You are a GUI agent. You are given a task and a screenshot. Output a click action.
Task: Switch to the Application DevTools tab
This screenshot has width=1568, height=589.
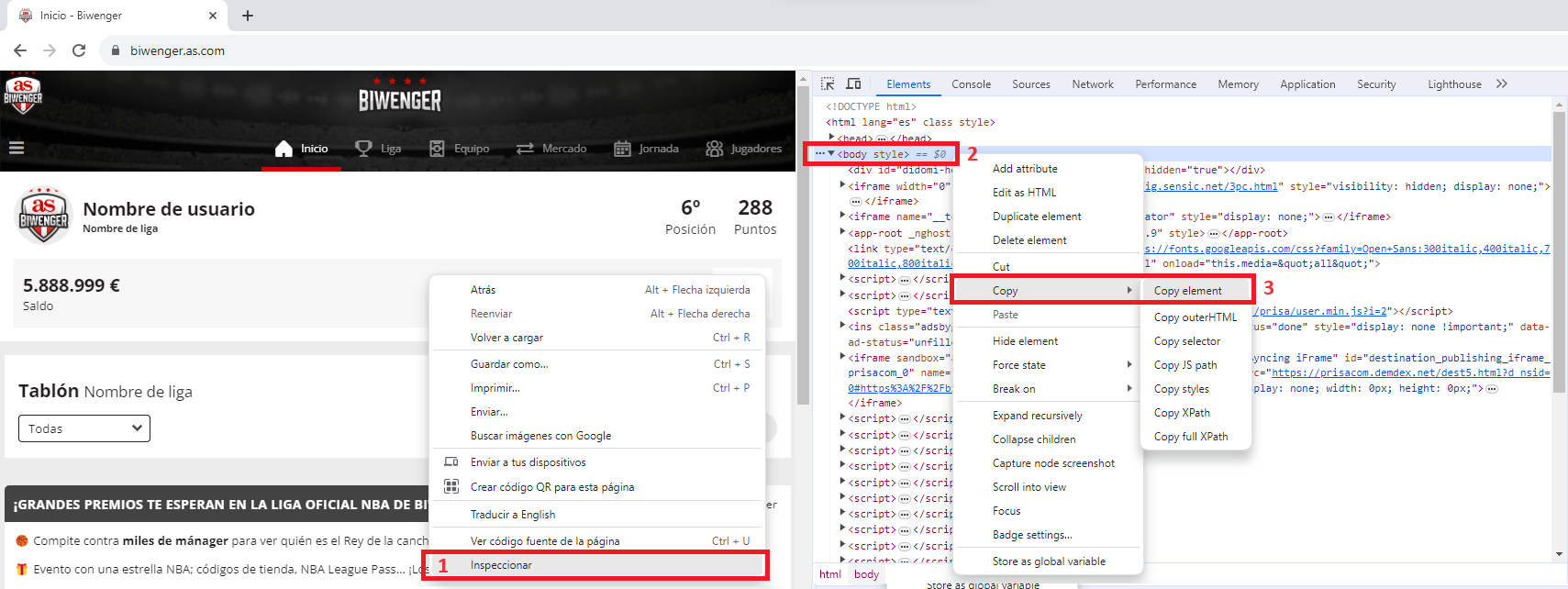[x=1307, y=84]
